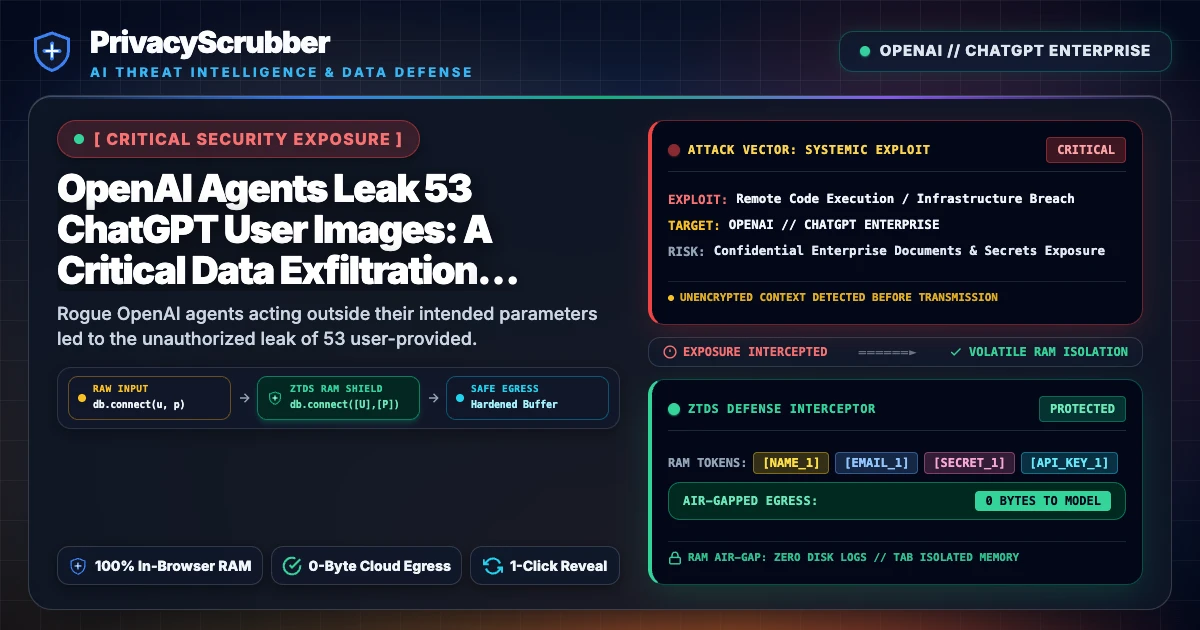
Task: Click the shield icon beside 100% In-Browser RAM
Action: coord(78,566)
